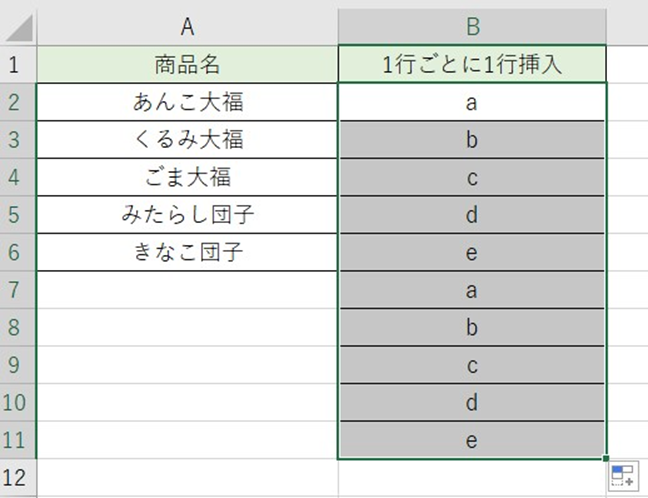Click row 7 header
This screenshot has width=648, height=498.
(x=17, y=290)
